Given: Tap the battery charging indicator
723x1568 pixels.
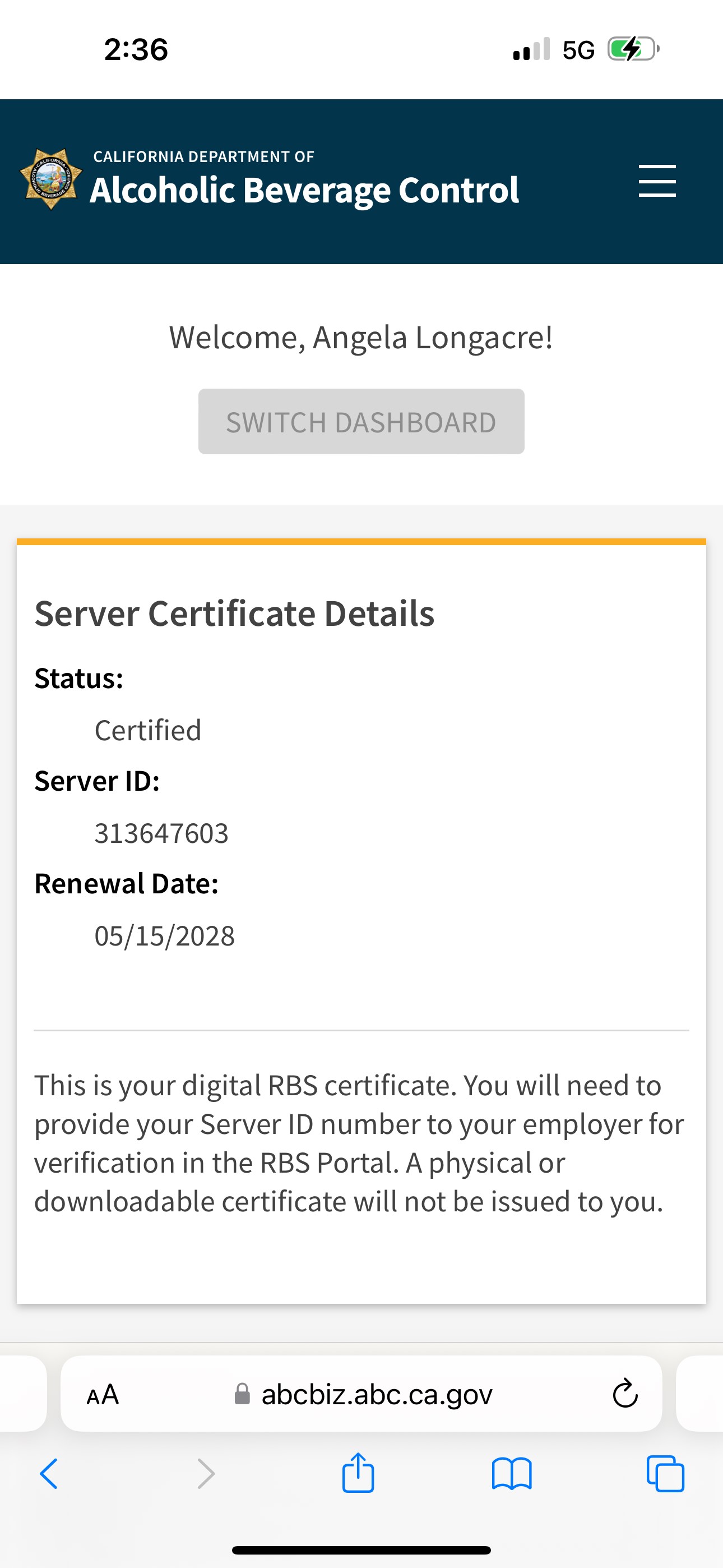Looking at the screenshot, I should [633, 49].
